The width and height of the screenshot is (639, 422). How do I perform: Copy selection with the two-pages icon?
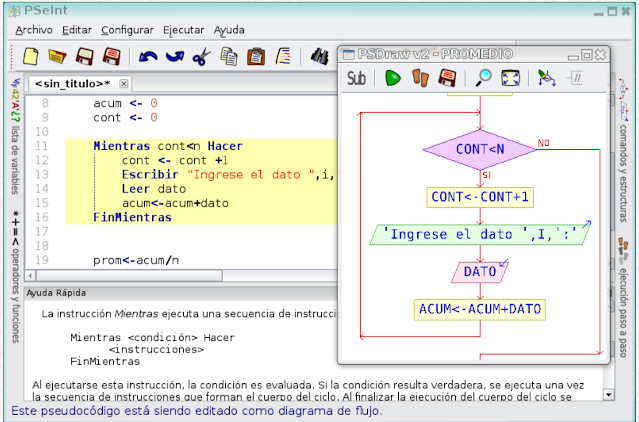click(x=229, y=56)
